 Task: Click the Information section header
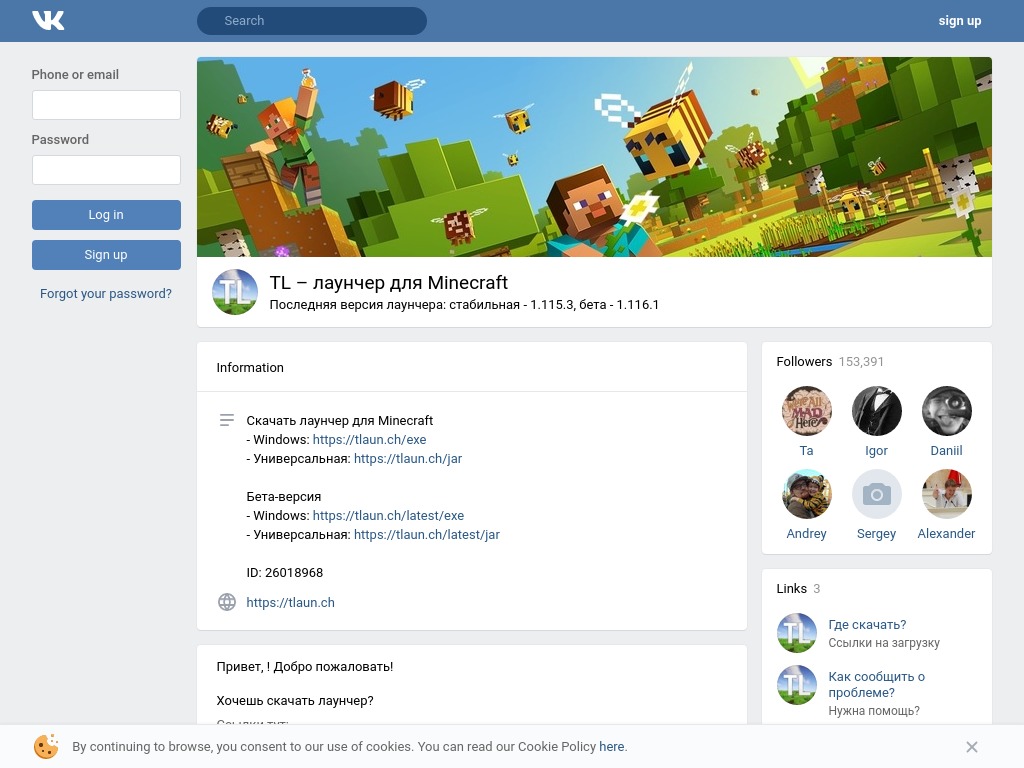(250, 368)
